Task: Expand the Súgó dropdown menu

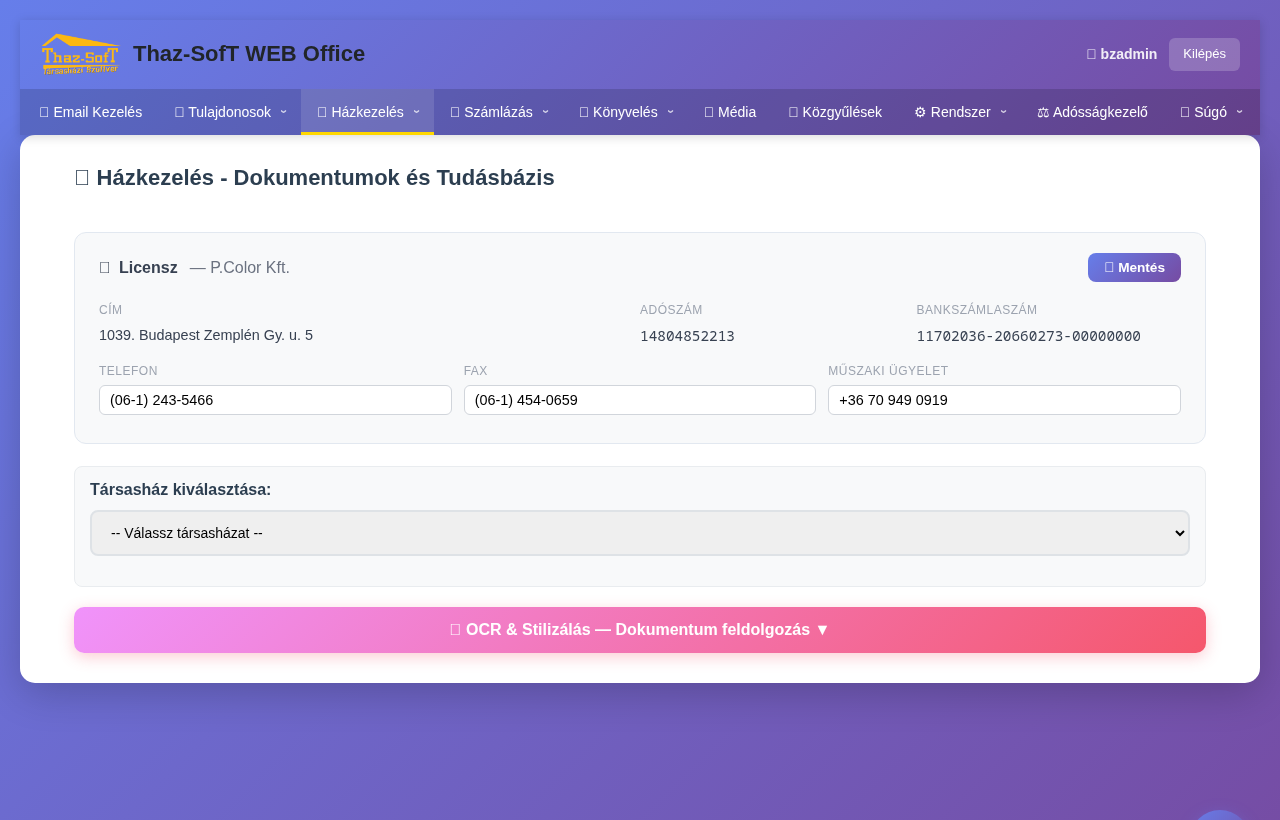Action: [x=1211, y=112]
